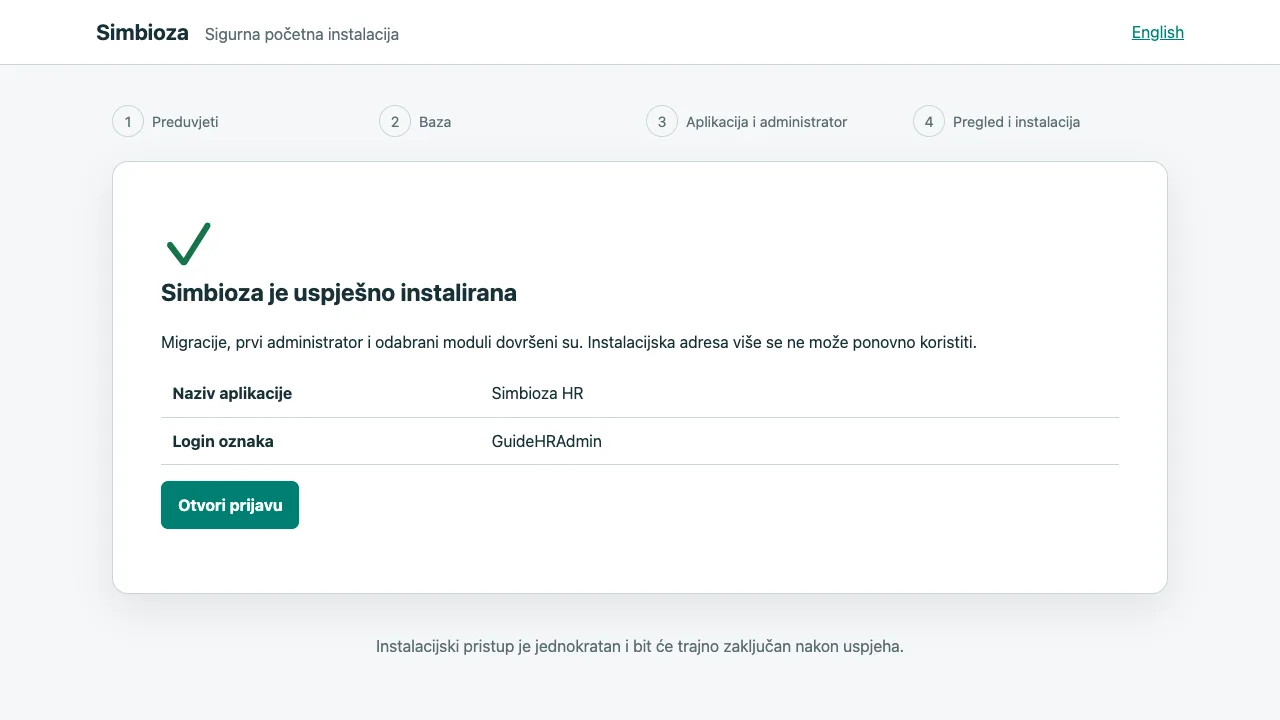
Task: Click the Naziv aplikacije row label
Action: [x=232, y=393]
